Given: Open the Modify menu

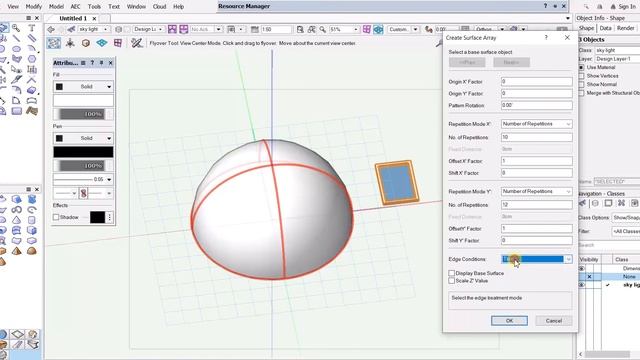Looking at the screenshot, I should [33, 7].
